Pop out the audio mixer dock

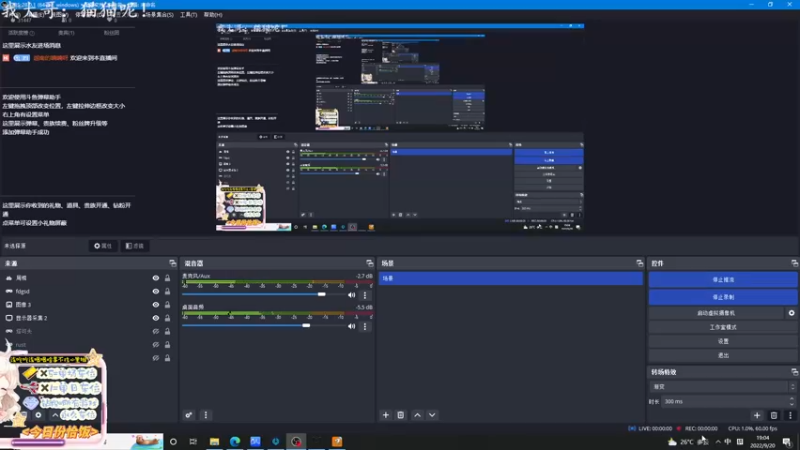pyautogui.click(x=369, y=263)
